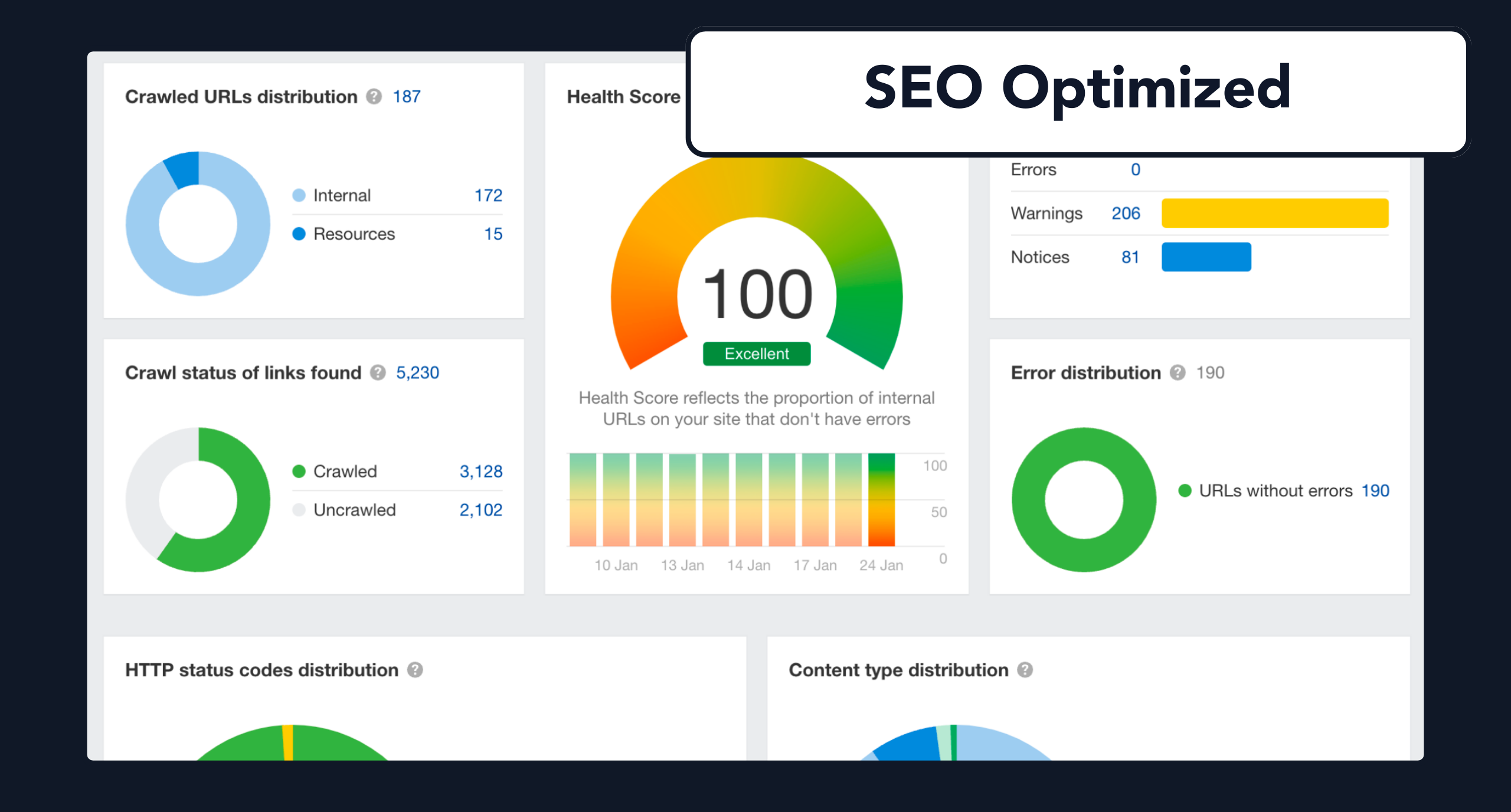
Task: Open the 206 Warnings count
Action: point(1126,213)
